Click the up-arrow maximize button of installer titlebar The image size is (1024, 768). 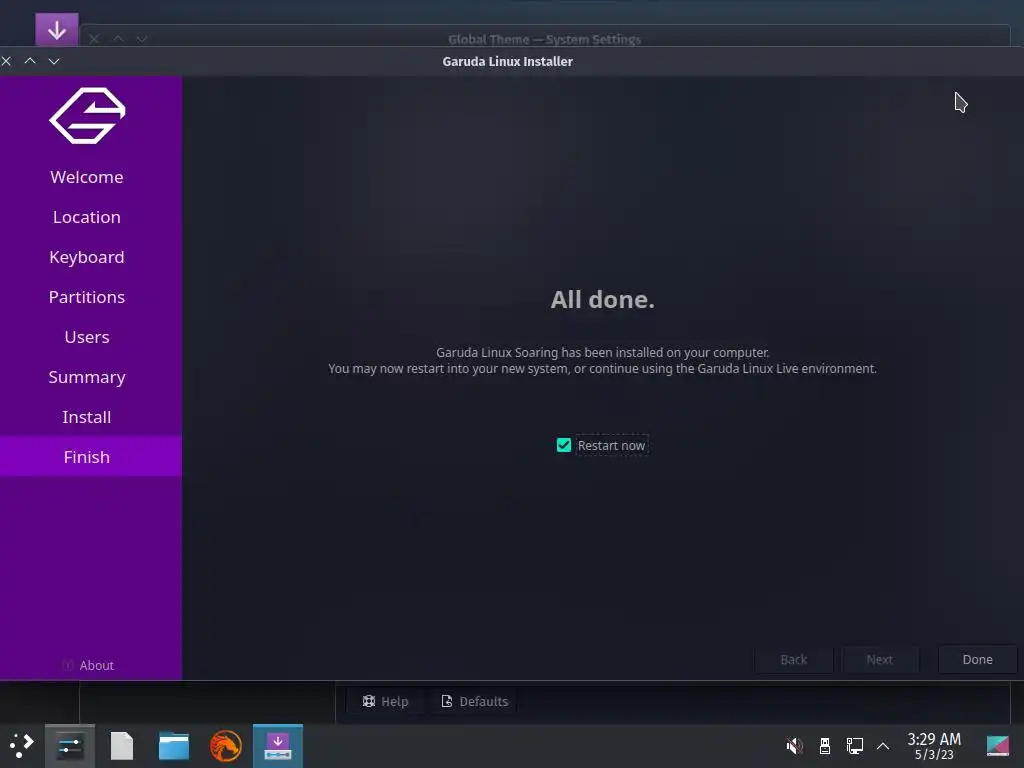30,61
